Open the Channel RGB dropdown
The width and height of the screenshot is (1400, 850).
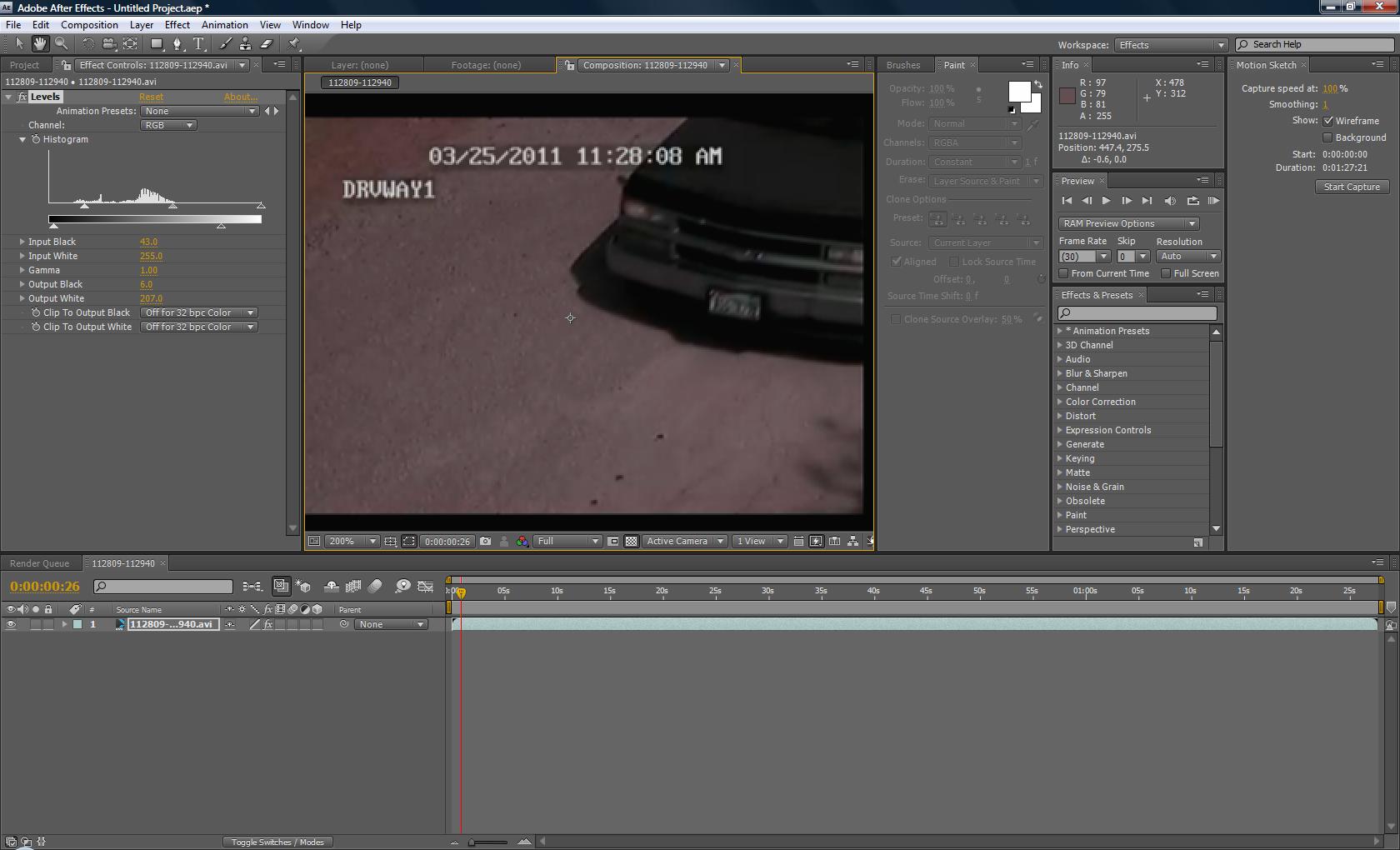click(167, 125)
